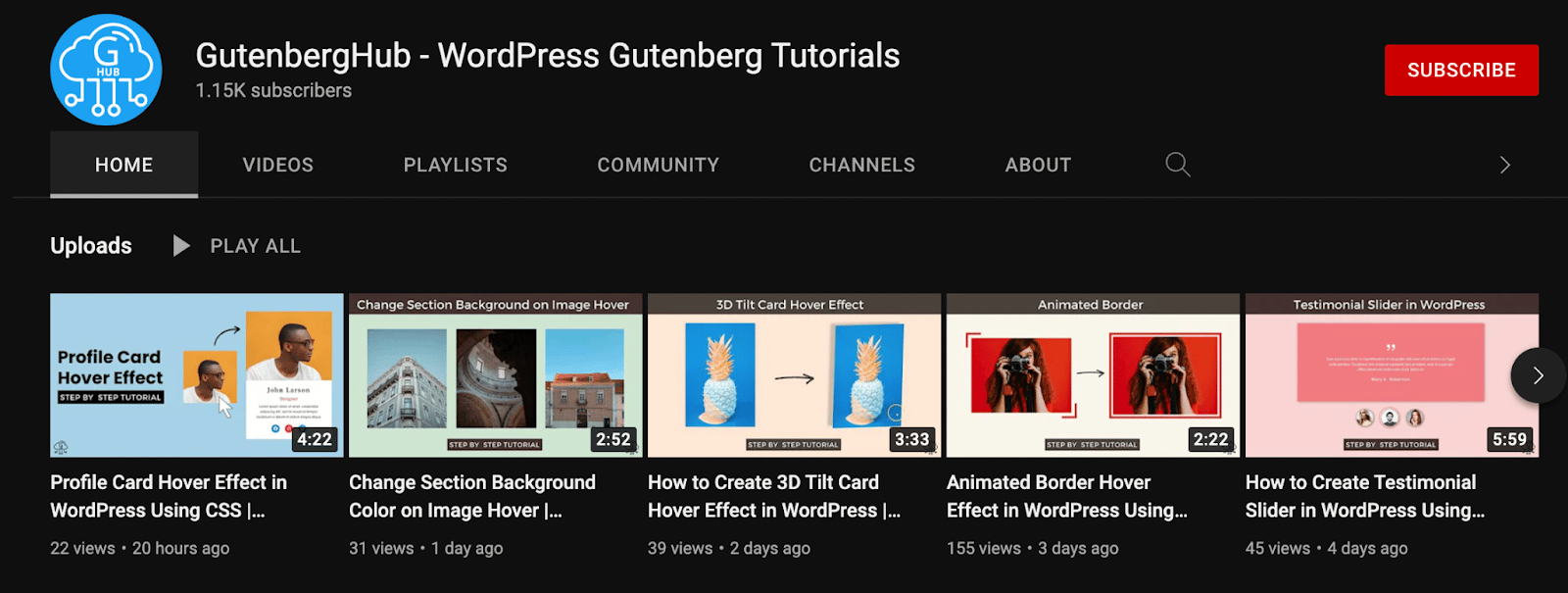Go to the Playlists tab
The width and height of the screenshot is (1568, 593).
pos(456,165)
